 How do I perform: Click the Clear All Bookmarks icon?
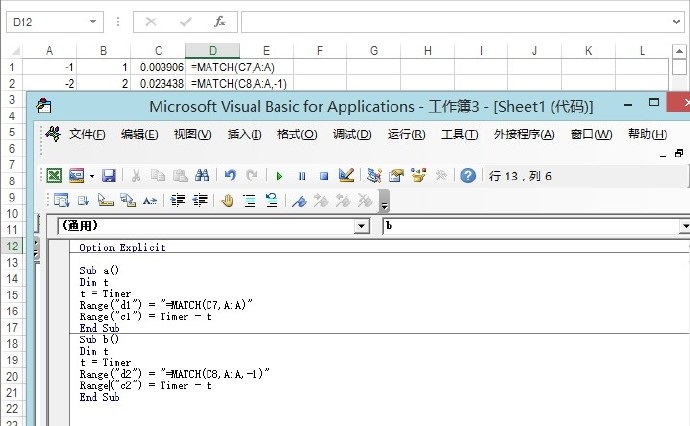pos(365,201)
